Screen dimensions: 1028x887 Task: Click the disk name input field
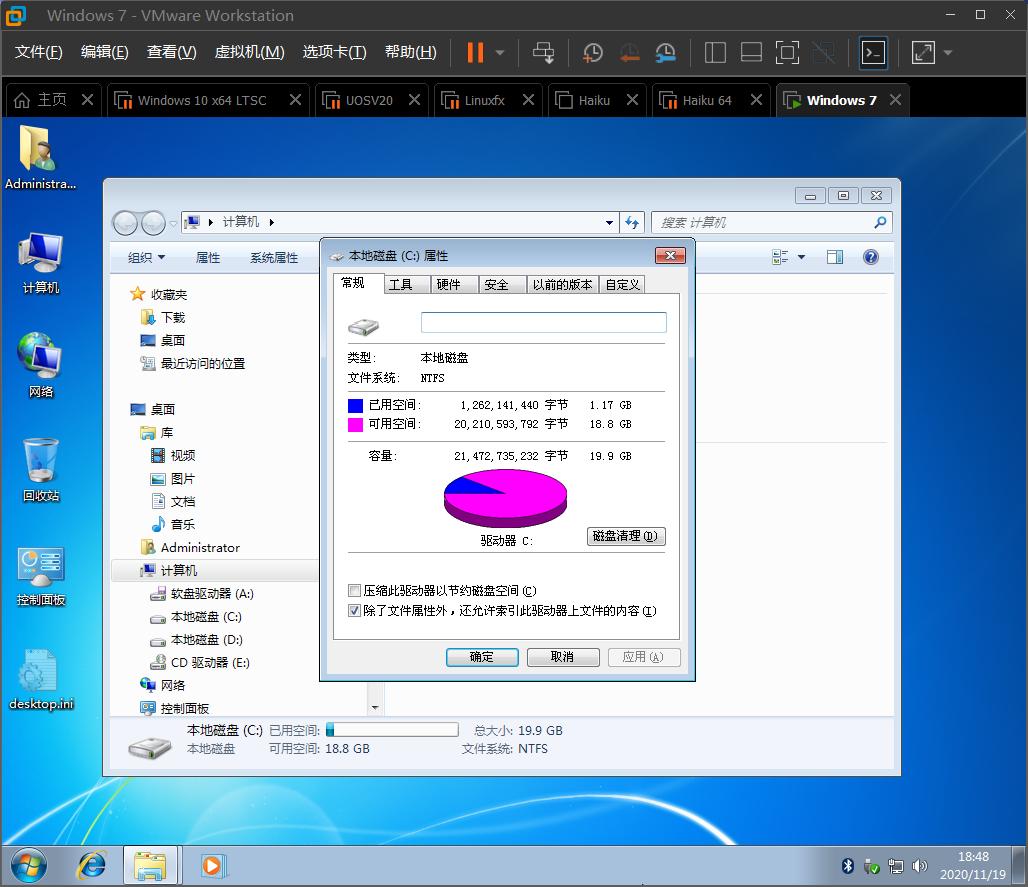pos(543,322)
